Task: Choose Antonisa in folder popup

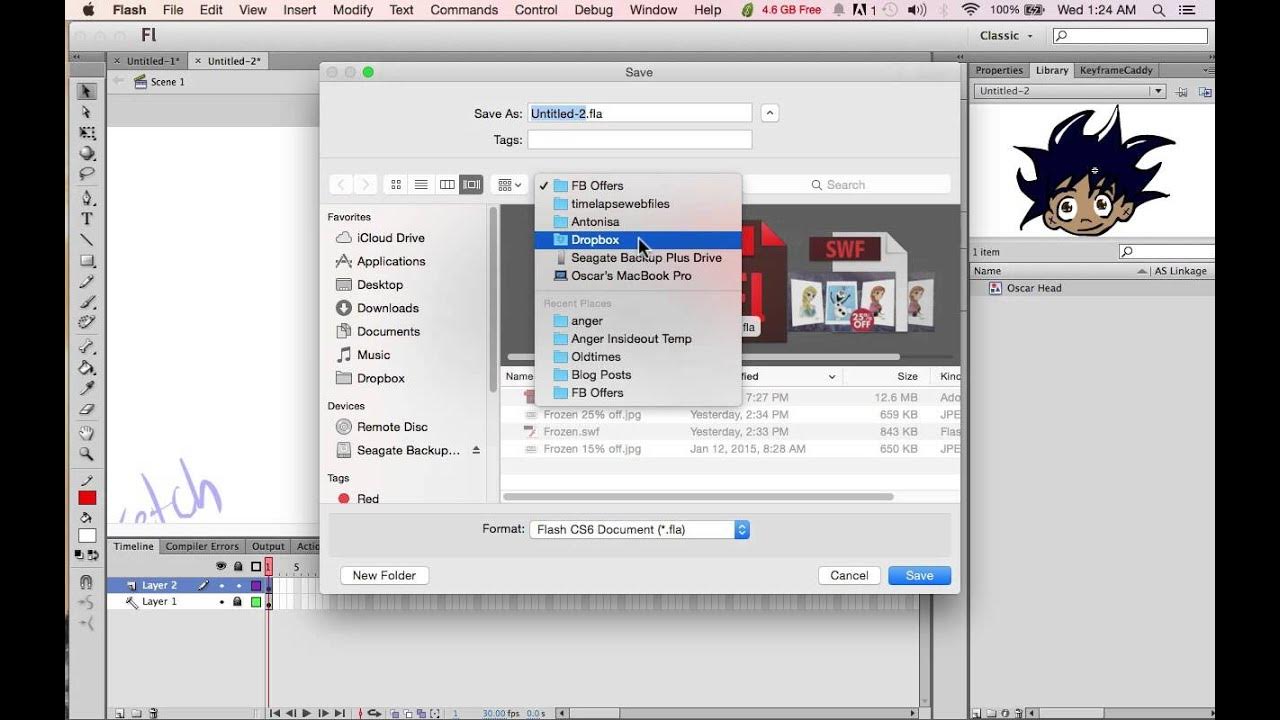Action: tap(638, 222)
